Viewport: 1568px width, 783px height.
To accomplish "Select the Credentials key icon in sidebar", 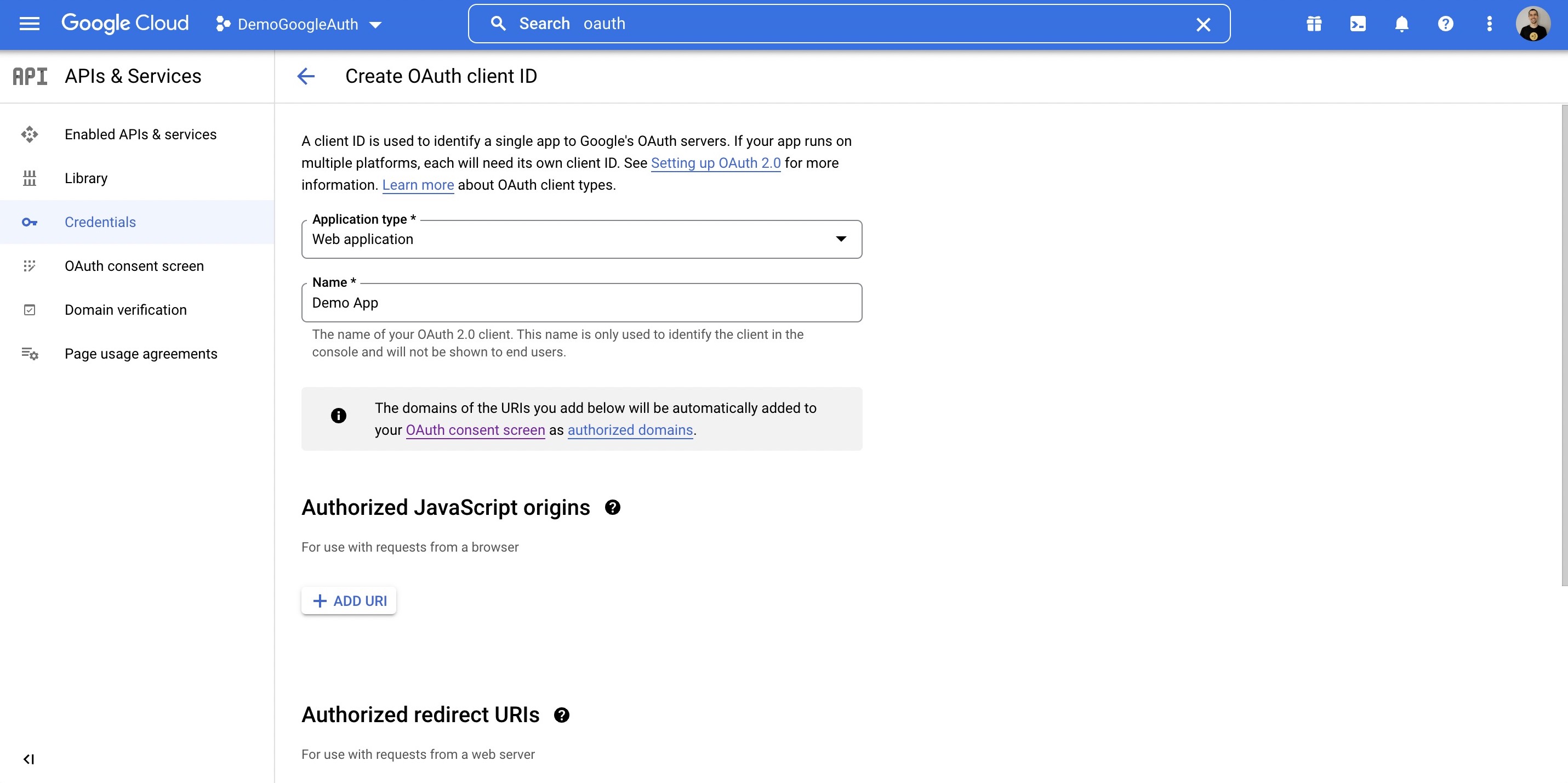I will point(29,222).
